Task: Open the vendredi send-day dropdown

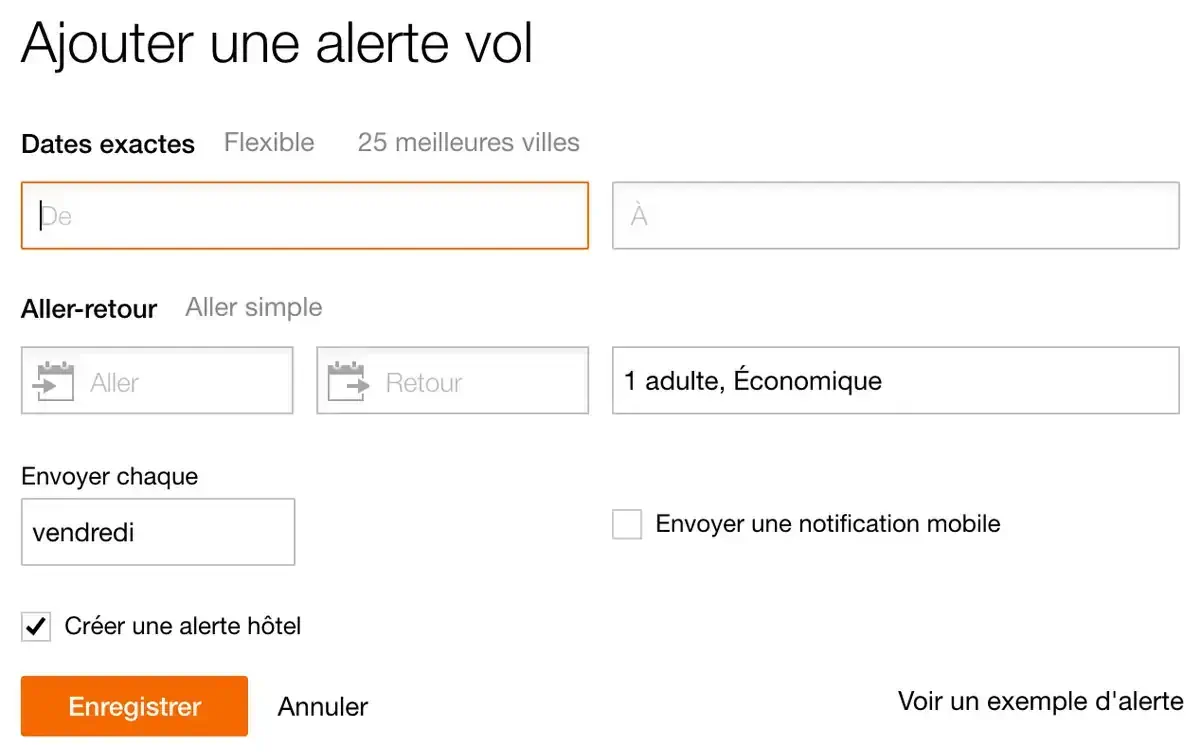Action: (x=158, y=532)
